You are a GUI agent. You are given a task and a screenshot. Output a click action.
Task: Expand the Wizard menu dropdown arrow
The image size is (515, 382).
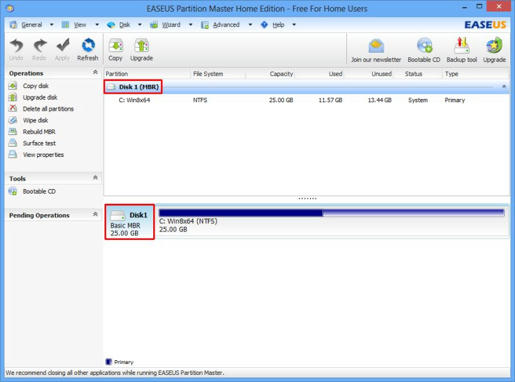[x=190, y=25]
